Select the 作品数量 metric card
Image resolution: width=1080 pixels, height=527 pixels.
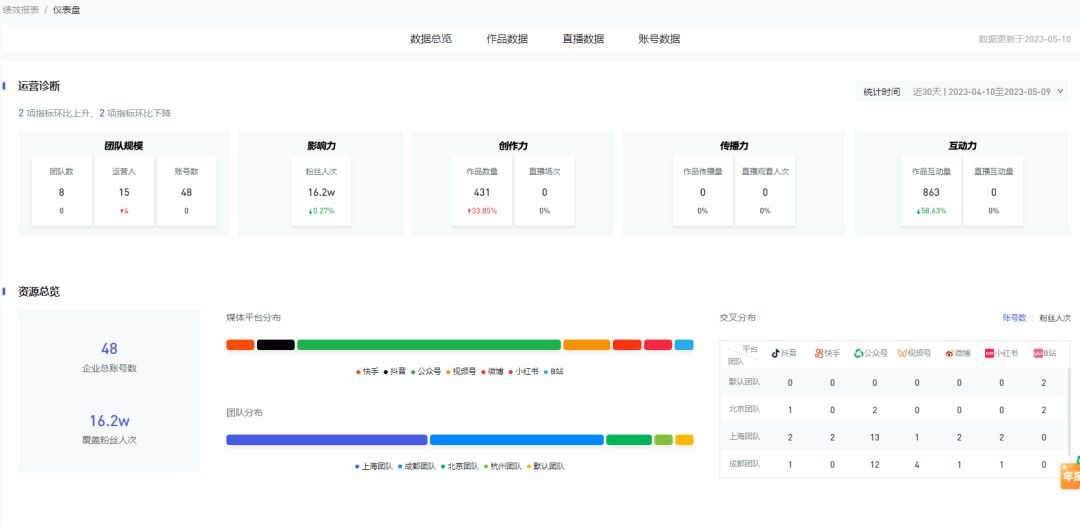point(482,191)
